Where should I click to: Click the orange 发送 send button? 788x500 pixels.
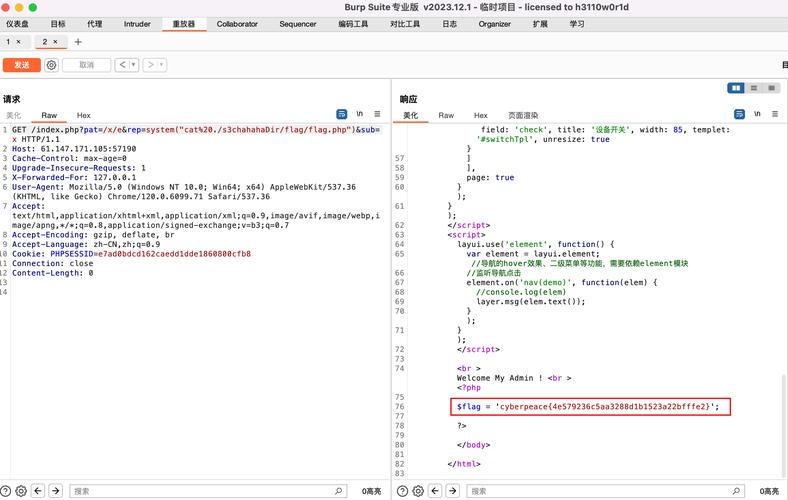(x=22, y=65)
